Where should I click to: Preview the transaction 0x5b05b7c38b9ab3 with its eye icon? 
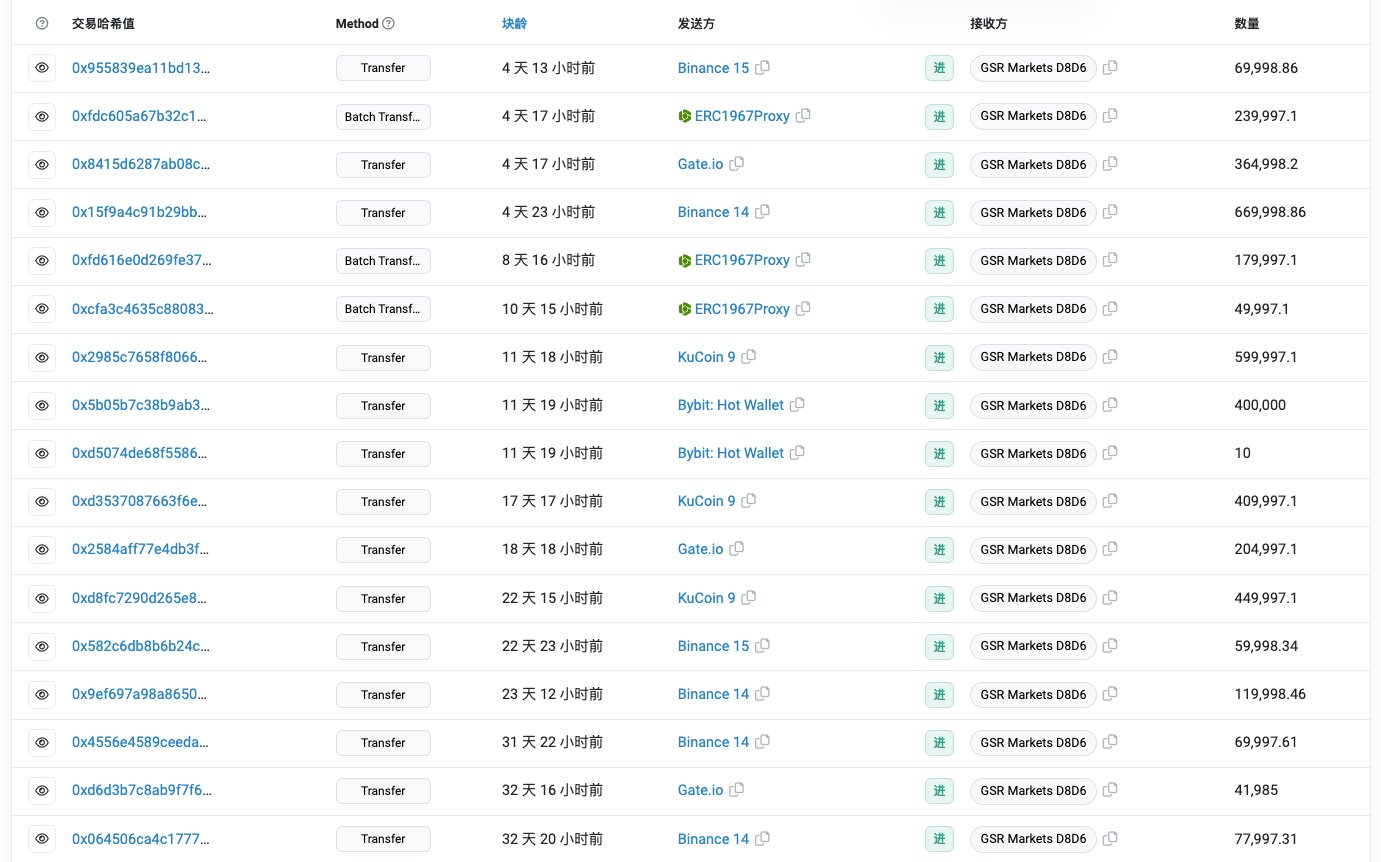click(42, 405)
